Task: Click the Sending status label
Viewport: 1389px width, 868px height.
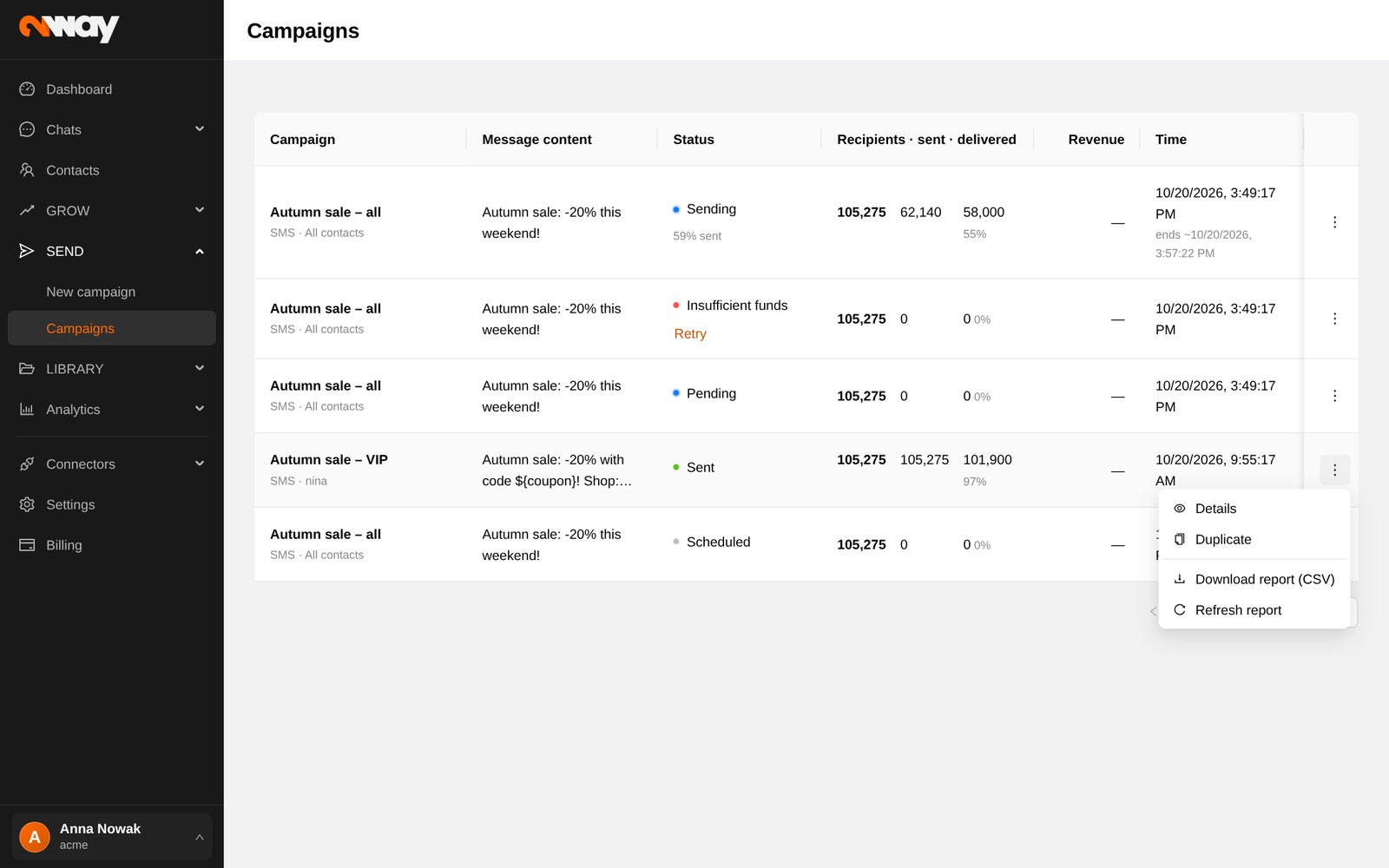Action: click(711, 209)
